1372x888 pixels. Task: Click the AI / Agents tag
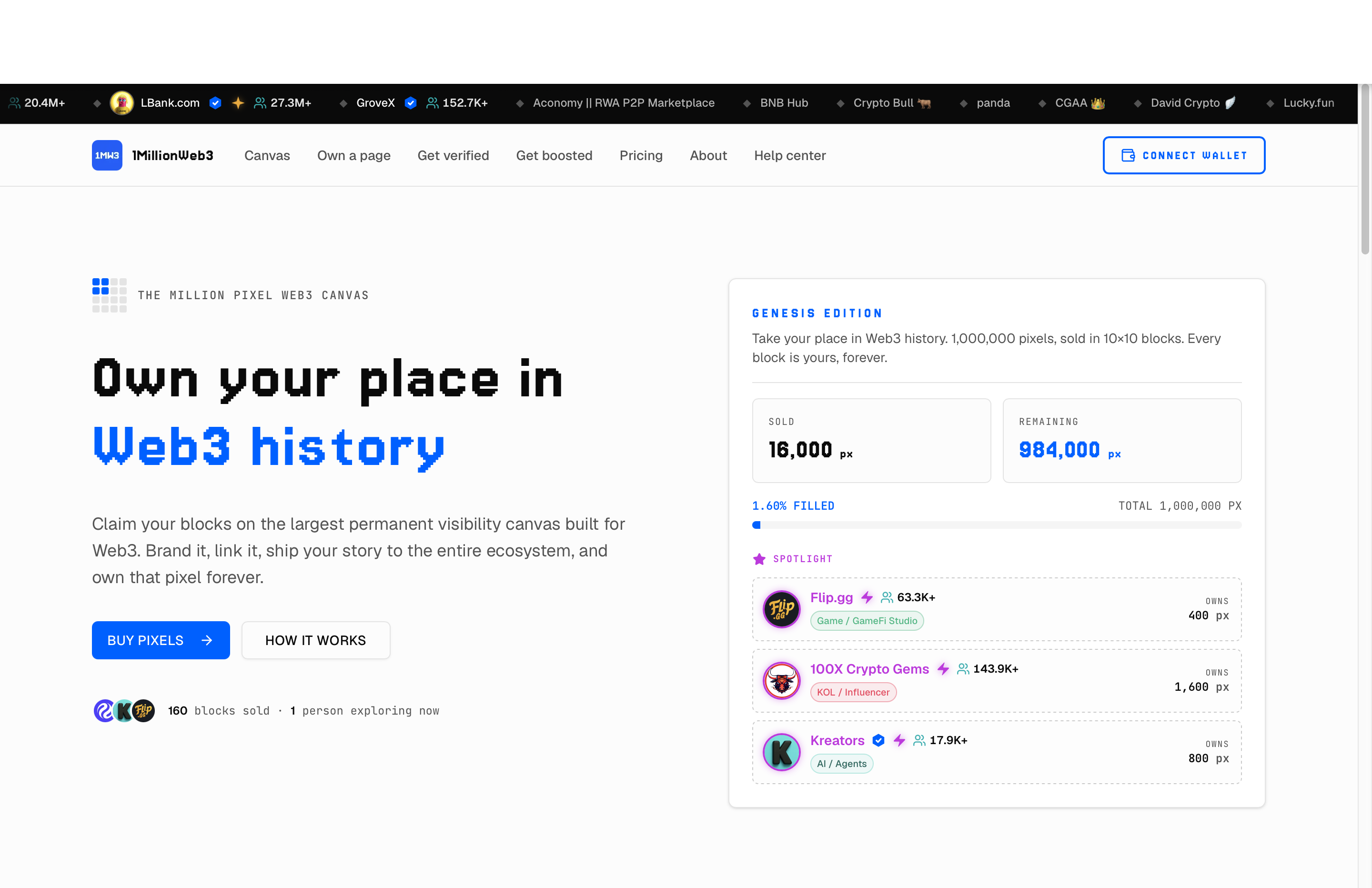842,764
